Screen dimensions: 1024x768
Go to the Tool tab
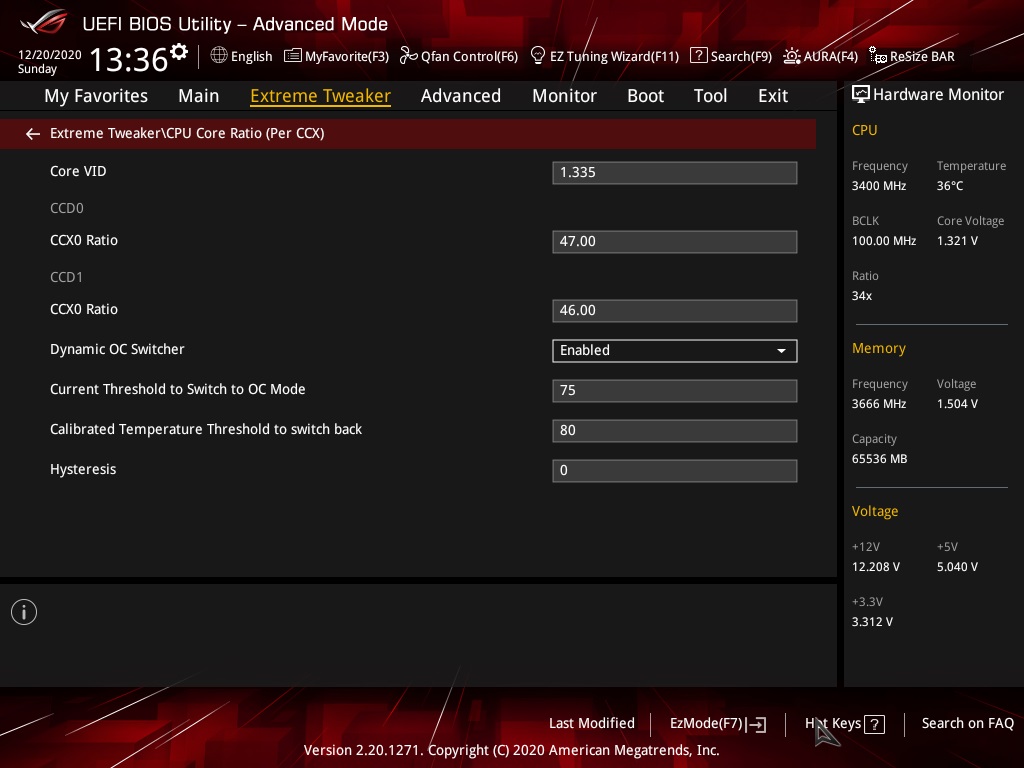tap(711, 96)
